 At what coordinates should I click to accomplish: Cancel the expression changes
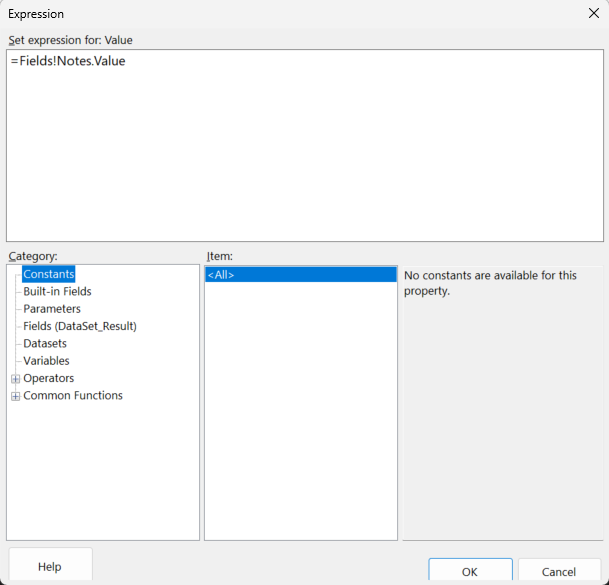click(559, 571)
